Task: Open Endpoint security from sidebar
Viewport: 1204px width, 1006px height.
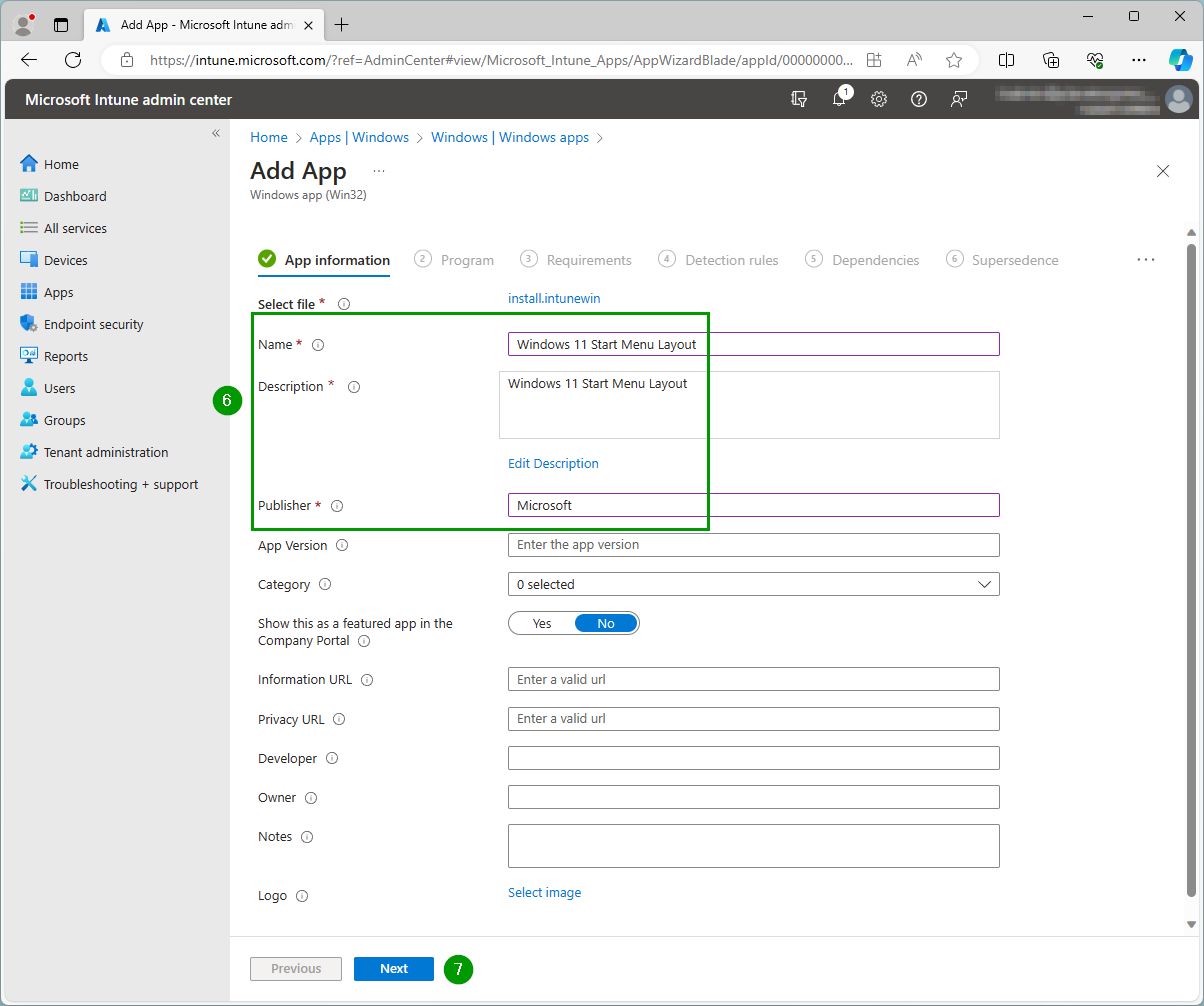Action: click(93, 324)
